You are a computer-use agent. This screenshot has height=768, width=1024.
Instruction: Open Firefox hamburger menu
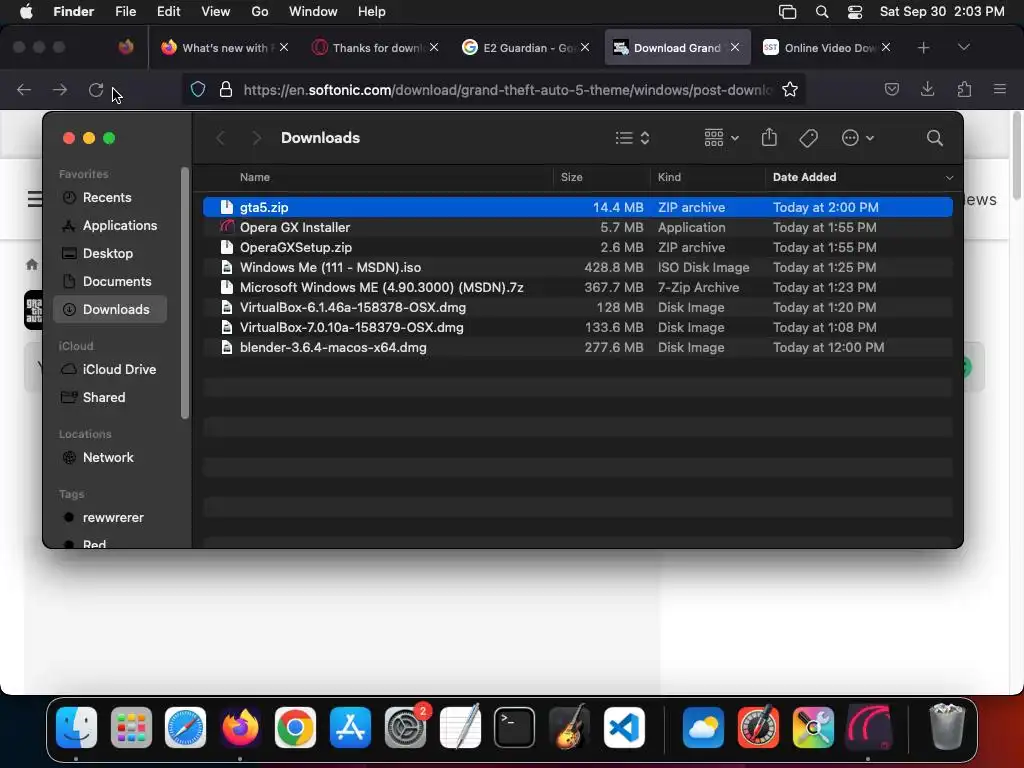click(1000, 89)
